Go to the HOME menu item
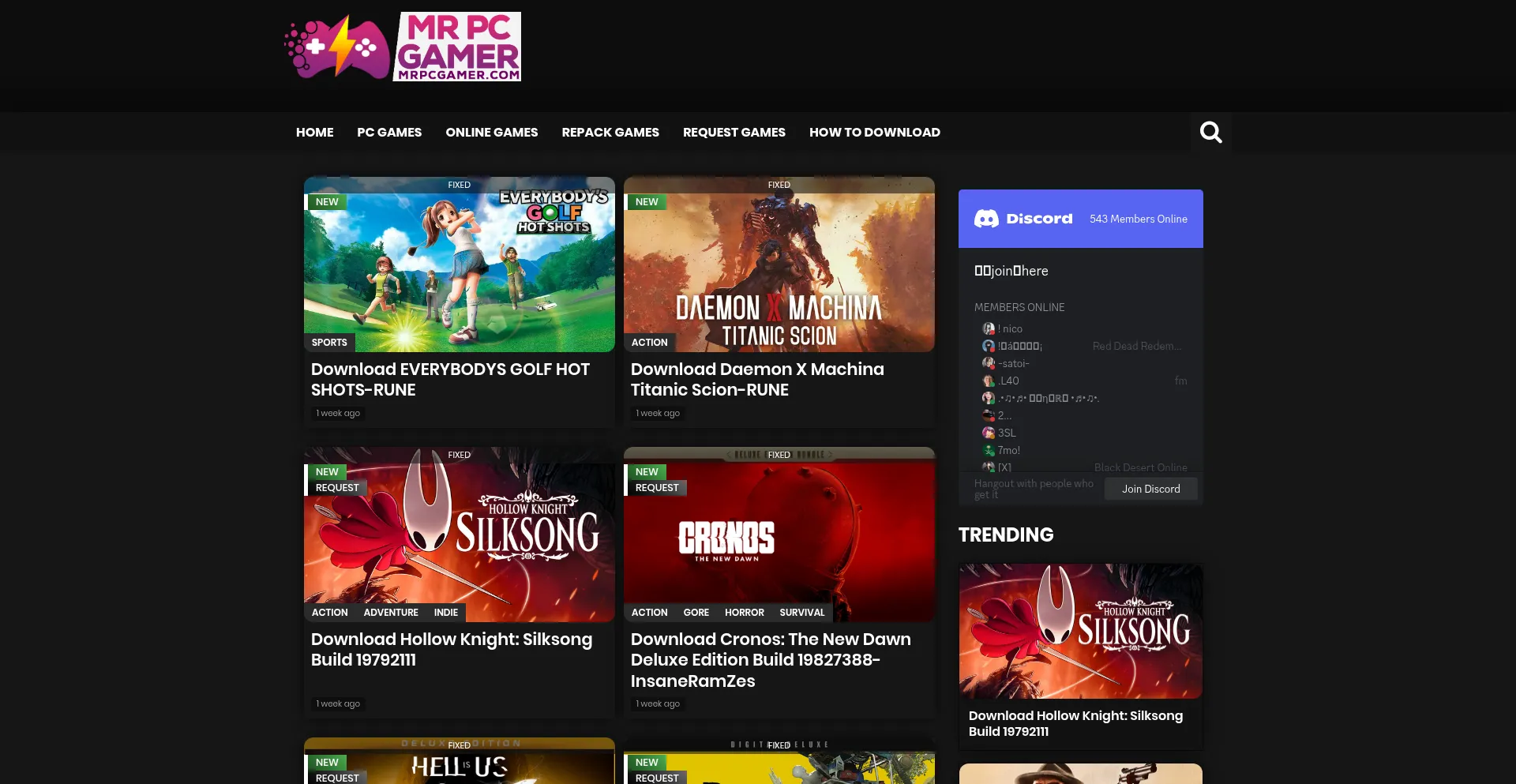The image size is (1516, 784). 315,132
